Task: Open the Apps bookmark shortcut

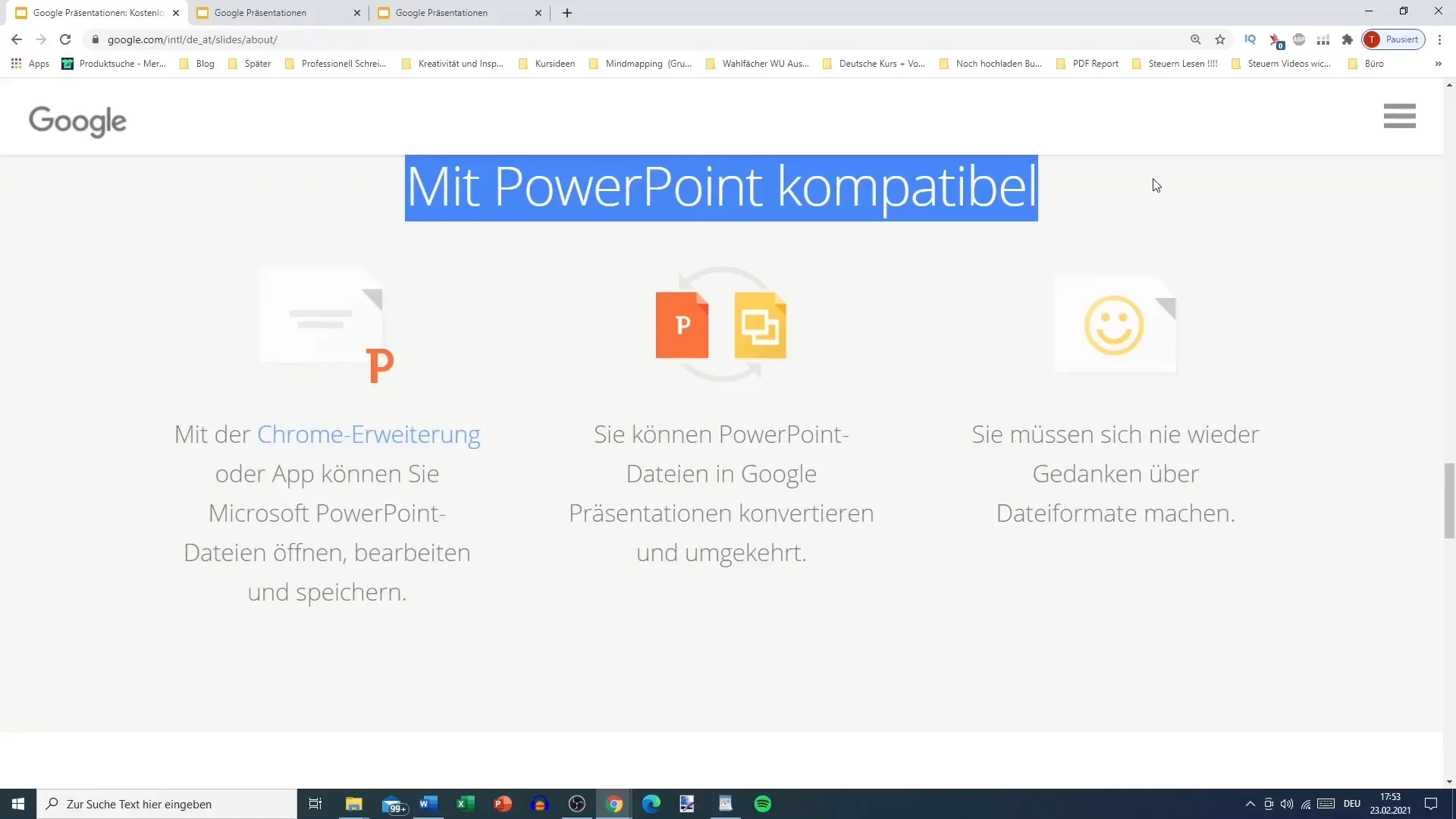Action: pos(30,64)
